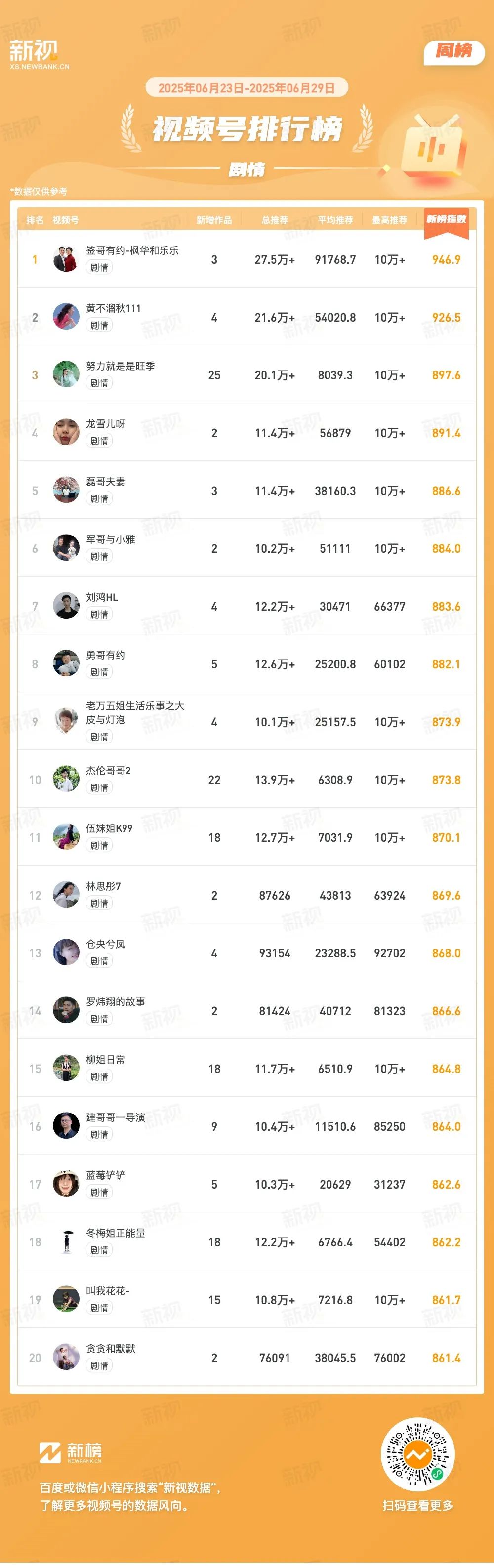This screenshot has height=1568, width=494.
Task: Click the 最高推荐 column header
Action: point(389,220)
